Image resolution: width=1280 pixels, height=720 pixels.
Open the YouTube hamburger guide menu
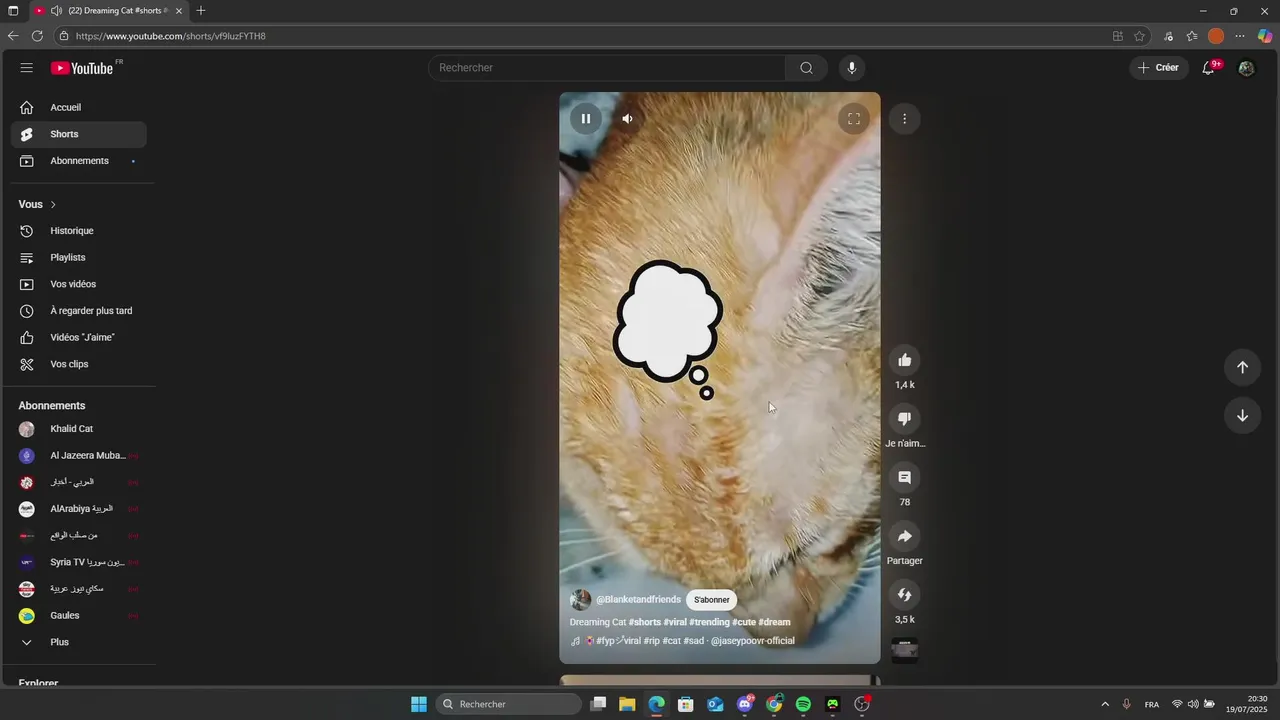[27, 68]
